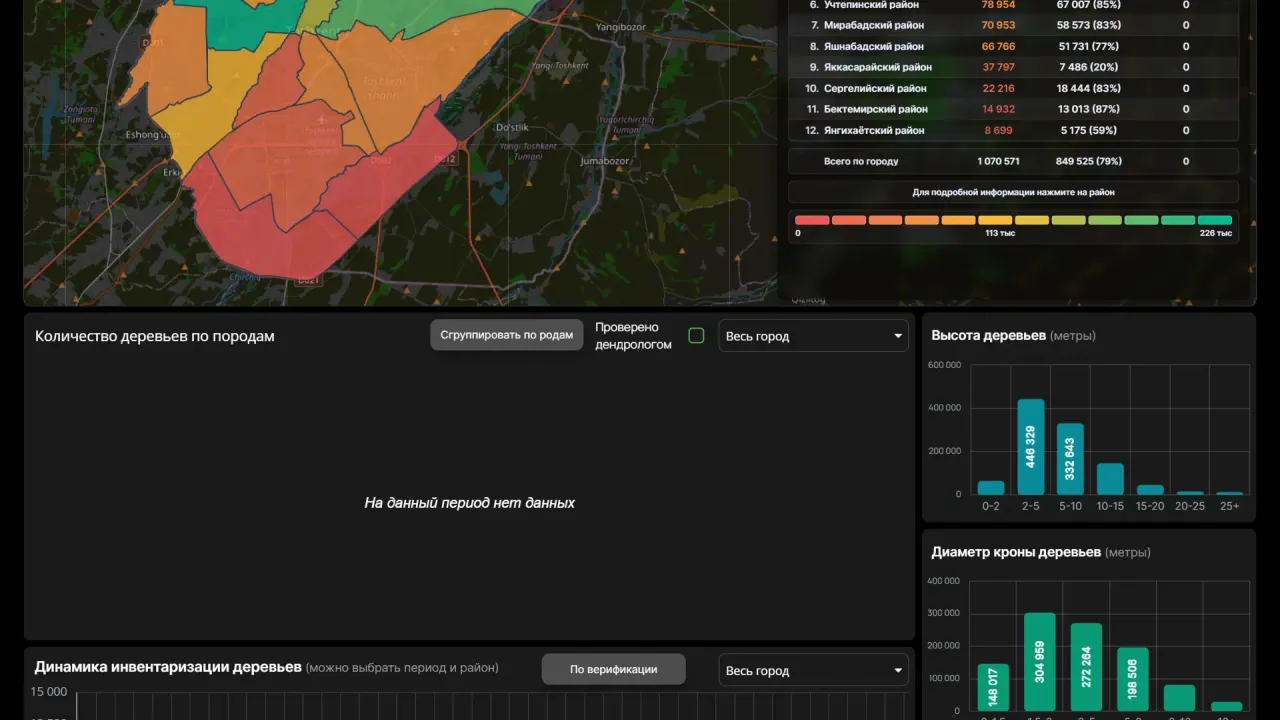Select 'Яшнабадский район' table row

1013,46
